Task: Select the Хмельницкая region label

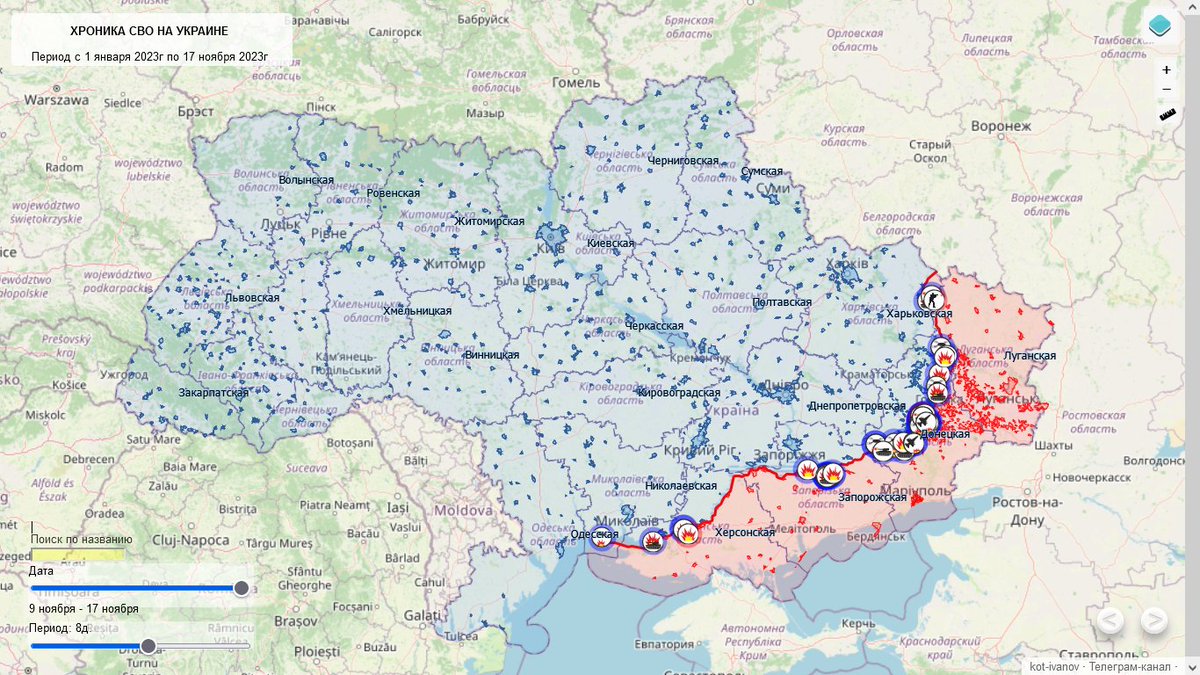Action: coord(417,311)
